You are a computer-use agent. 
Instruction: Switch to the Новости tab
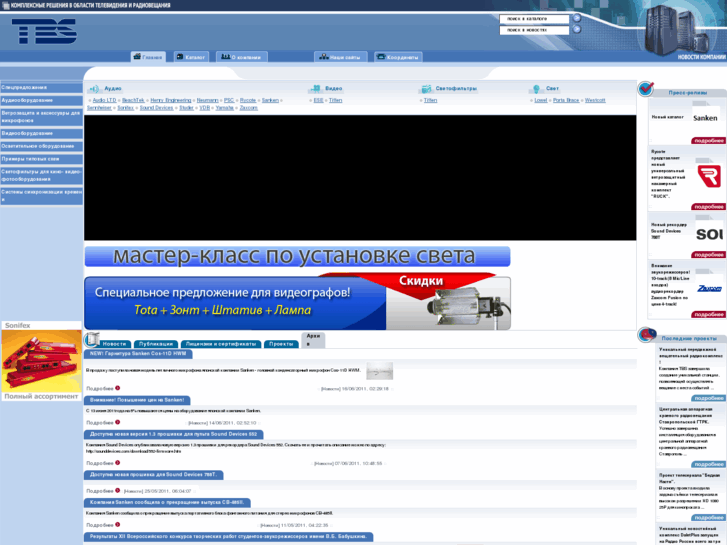click(115, 344)
